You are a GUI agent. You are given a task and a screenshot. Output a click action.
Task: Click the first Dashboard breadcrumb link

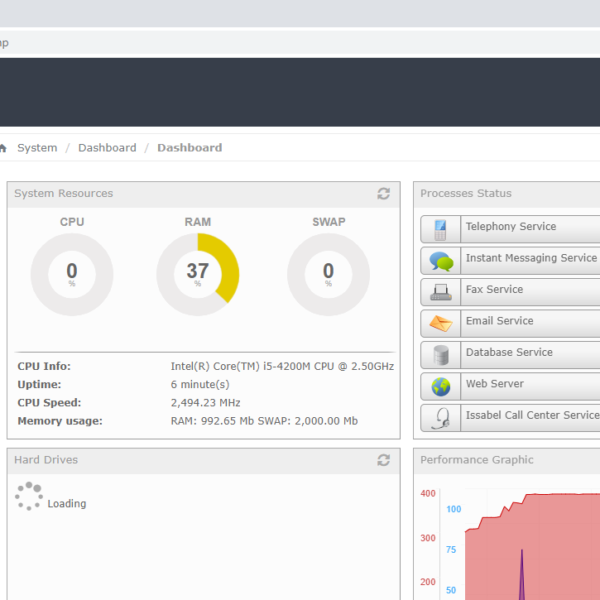pyautogui.click(x=107, y=148)
